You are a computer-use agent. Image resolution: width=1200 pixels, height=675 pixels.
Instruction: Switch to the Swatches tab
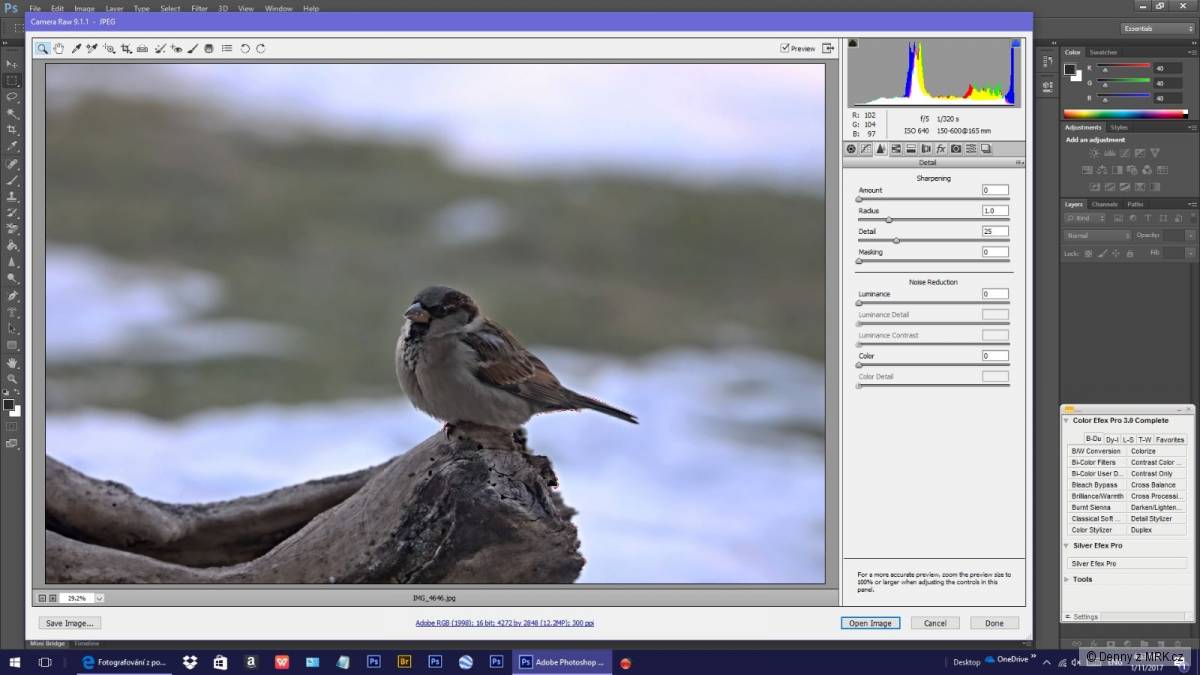(1103, 52)
